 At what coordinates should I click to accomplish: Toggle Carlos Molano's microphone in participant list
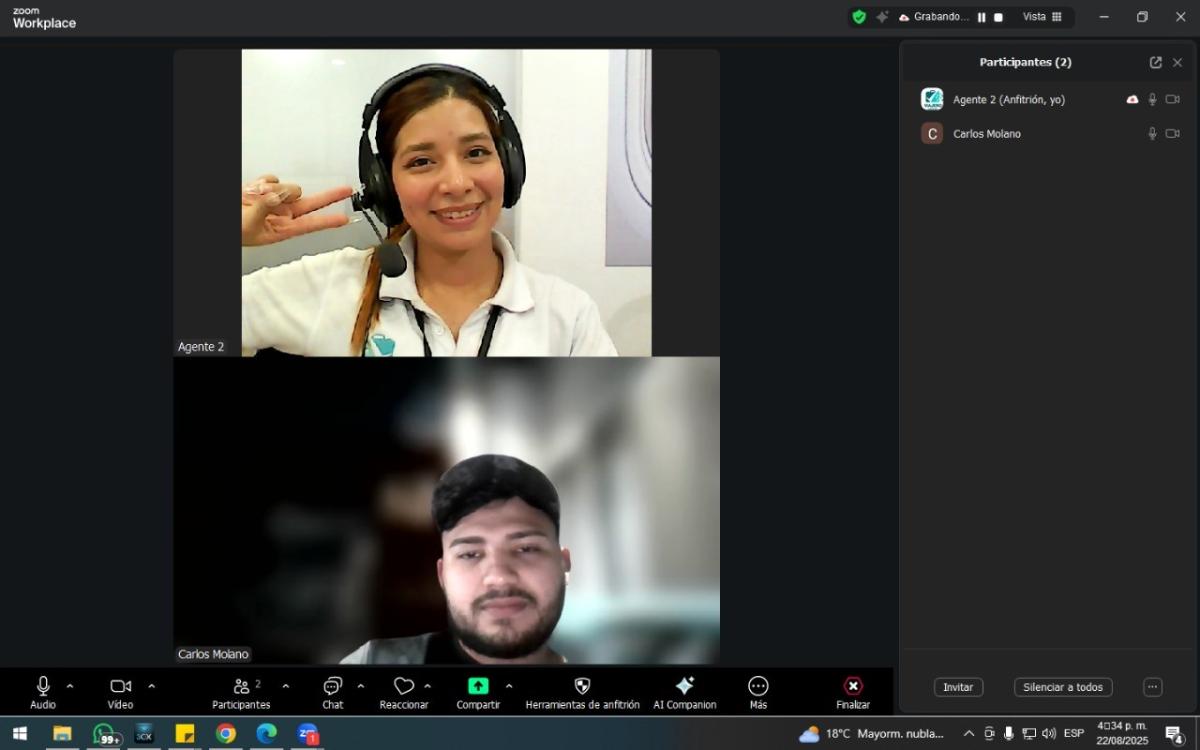click(1152, 134)
